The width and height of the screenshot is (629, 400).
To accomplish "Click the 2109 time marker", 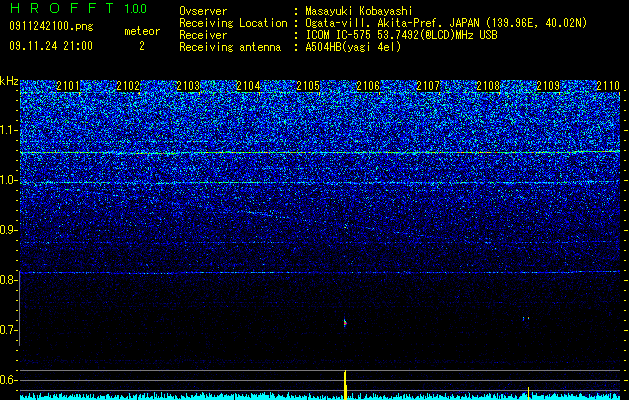I will 548,86.
